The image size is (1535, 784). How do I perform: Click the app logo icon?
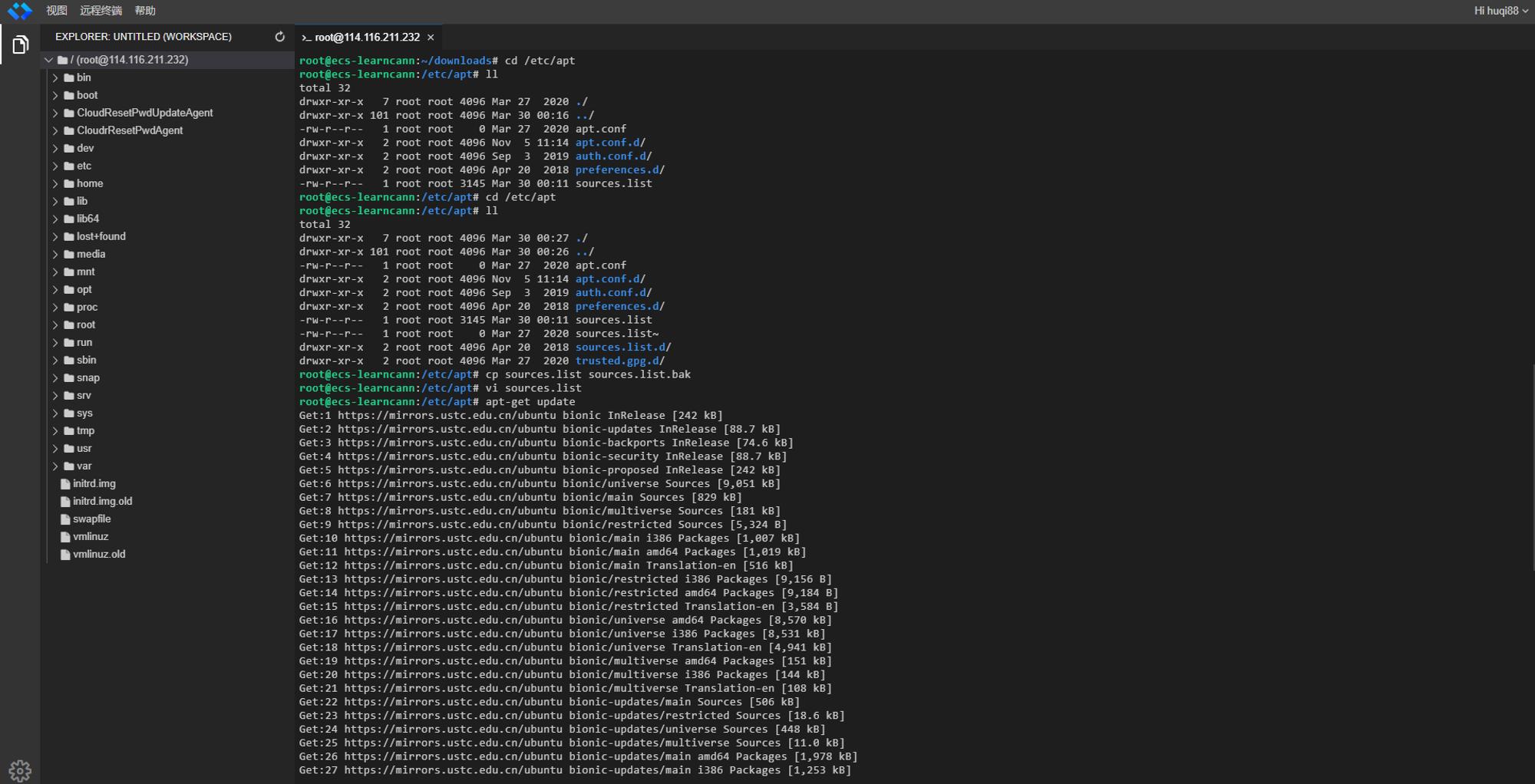[20, 11]
